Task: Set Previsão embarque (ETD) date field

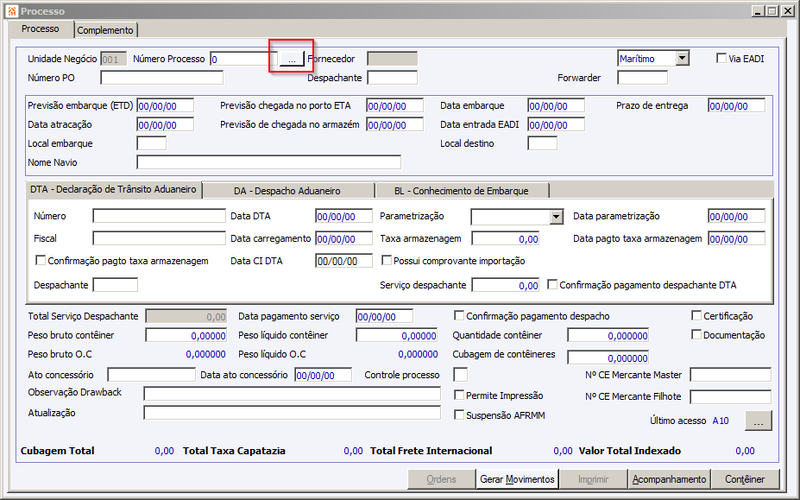Action: [165, 106]
